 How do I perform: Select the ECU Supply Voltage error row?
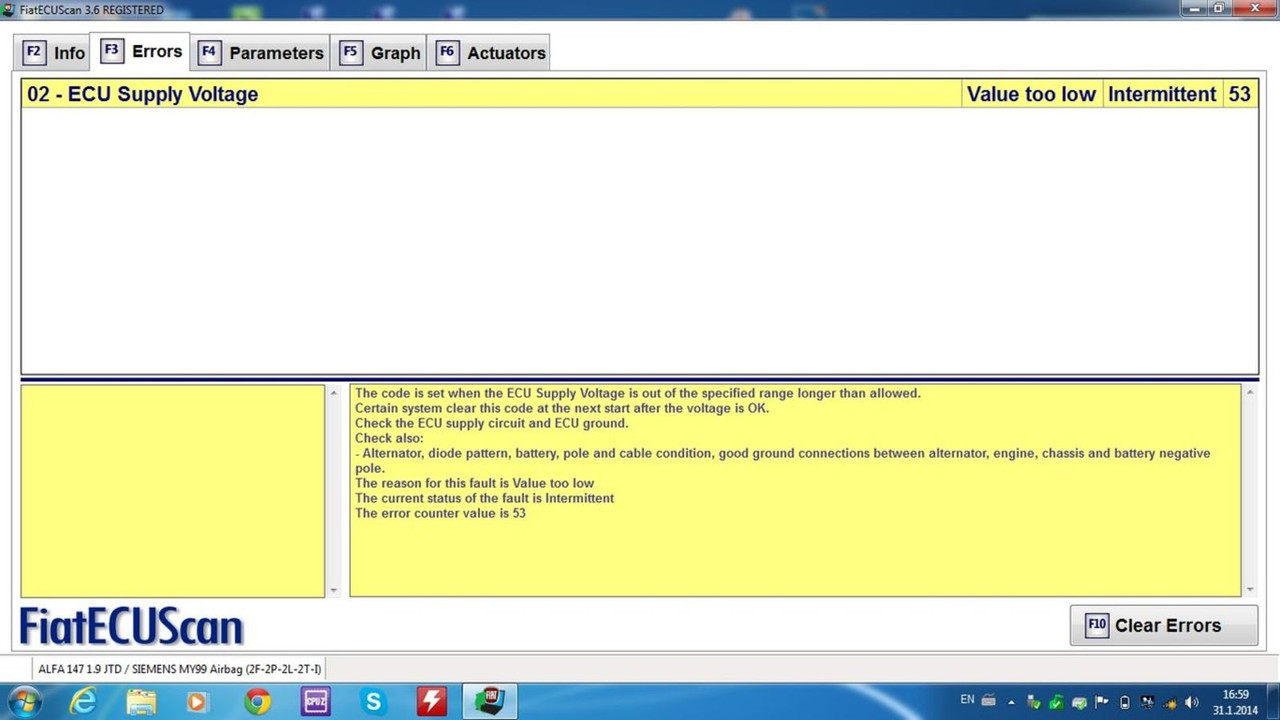tap(640, 94)
